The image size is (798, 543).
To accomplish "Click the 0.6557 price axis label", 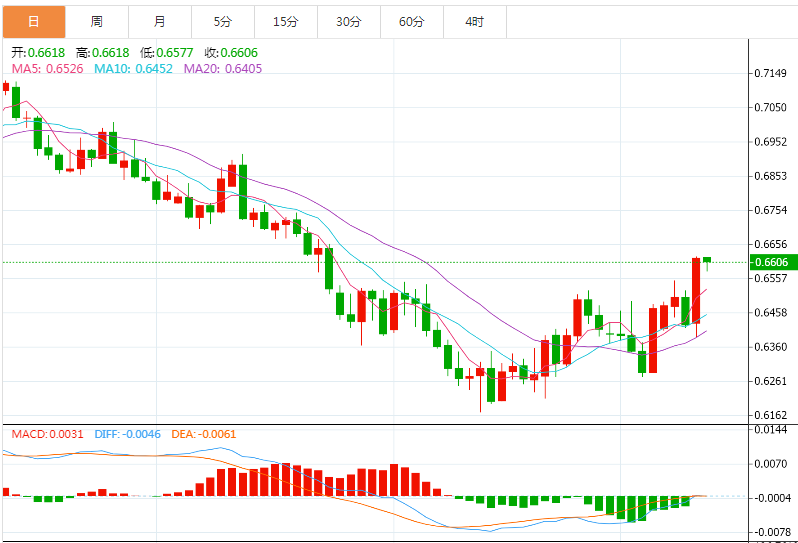I will pos(771,278).
